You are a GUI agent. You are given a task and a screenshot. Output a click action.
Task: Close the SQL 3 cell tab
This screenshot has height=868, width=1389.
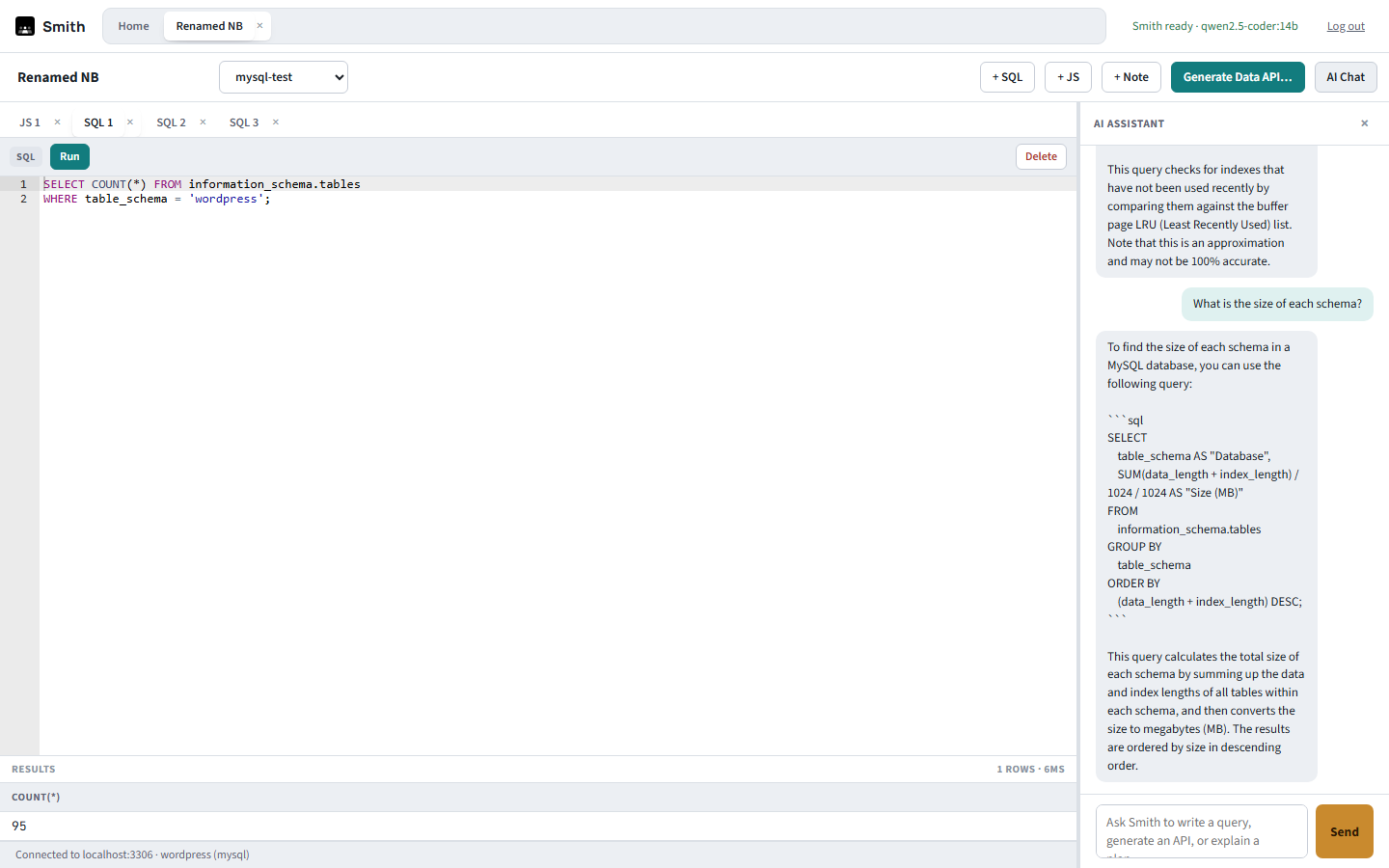coord(276,122)
